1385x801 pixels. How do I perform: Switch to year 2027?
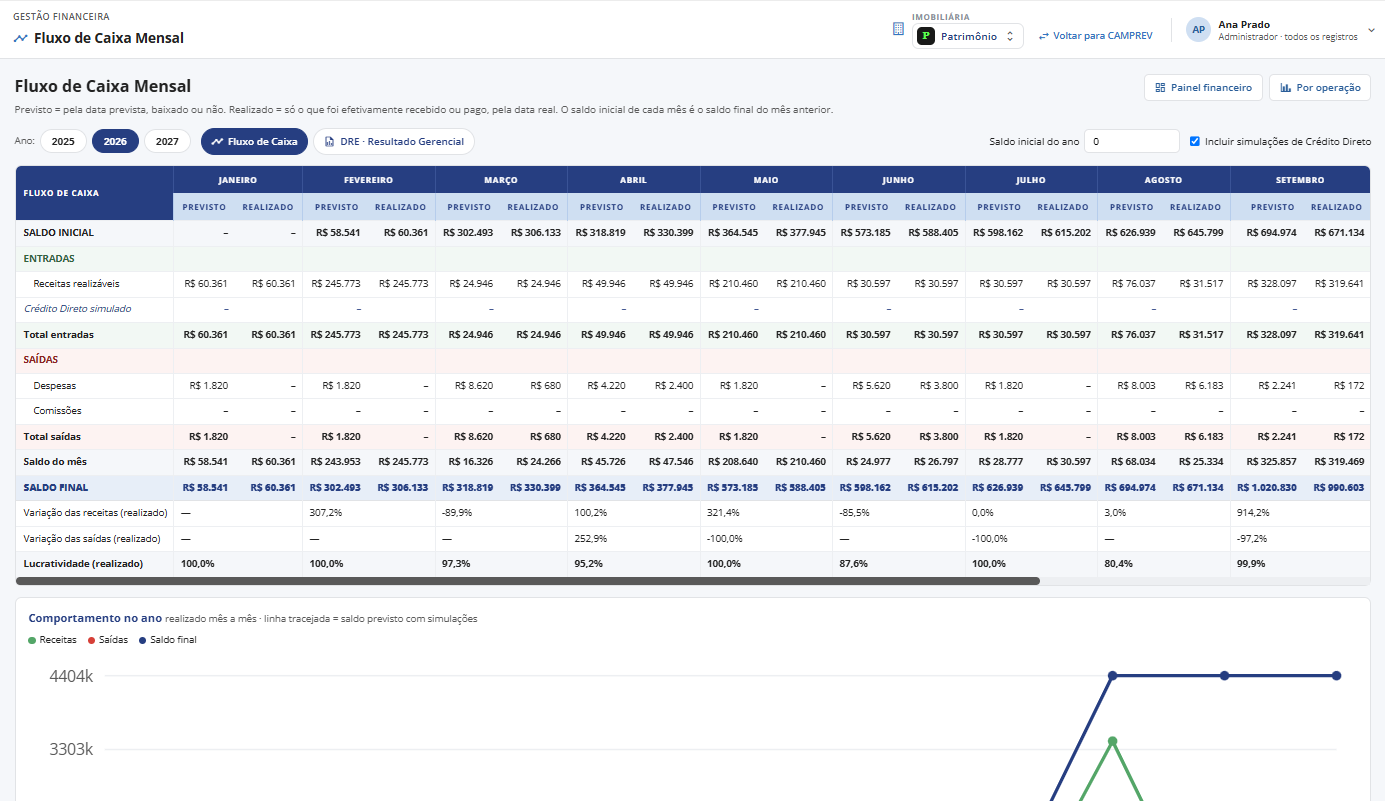167,142
